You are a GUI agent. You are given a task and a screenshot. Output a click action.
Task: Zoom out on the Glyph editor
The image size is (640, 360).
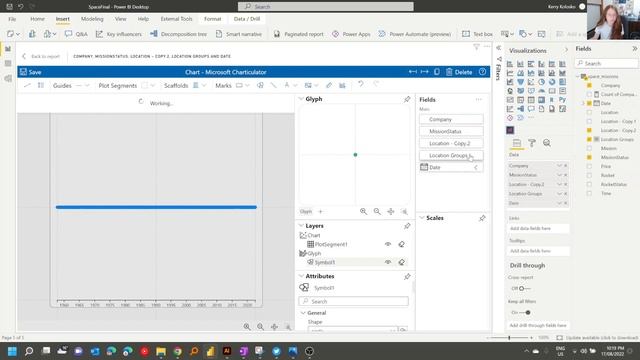377,211
